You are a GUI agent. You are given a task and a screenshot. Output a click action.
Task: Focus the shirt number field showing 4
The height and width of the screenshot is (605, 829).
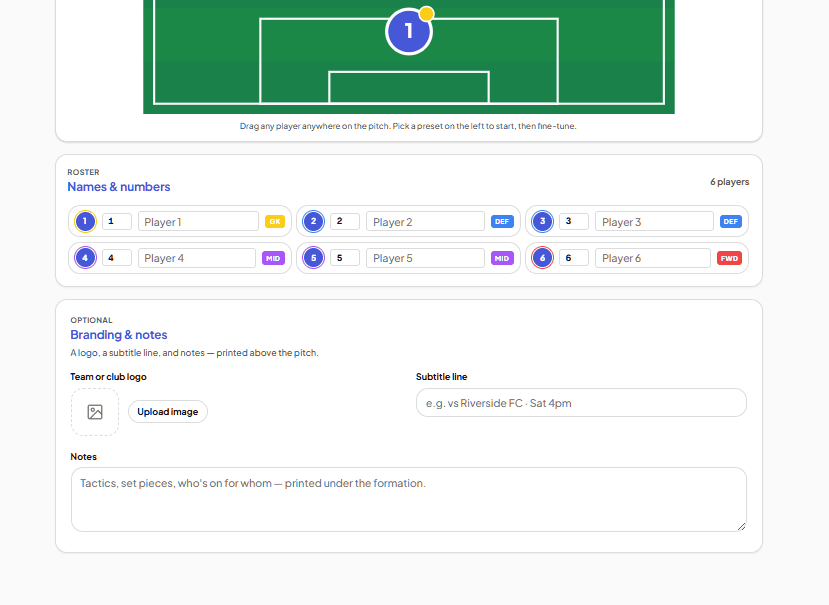tap(117, 258)
